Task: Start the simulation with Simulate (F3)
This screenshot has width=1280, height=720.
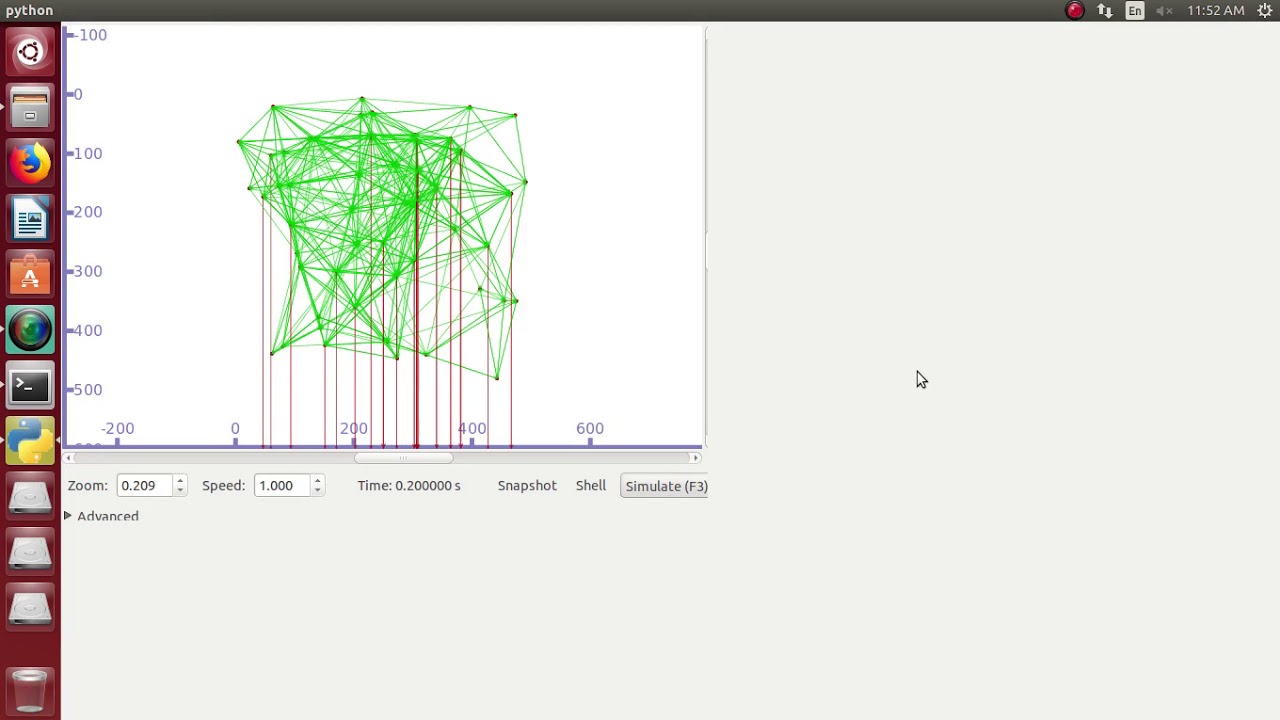Action: click(664, 486)
